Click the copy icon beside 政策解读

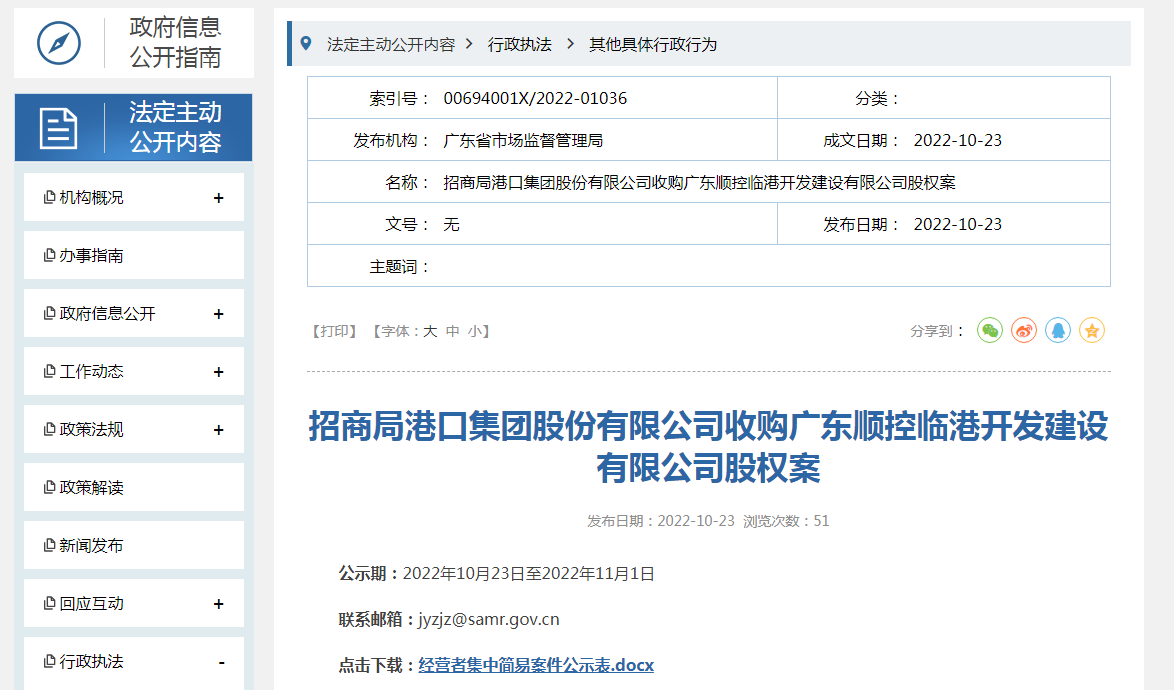(x=49, y=487)
